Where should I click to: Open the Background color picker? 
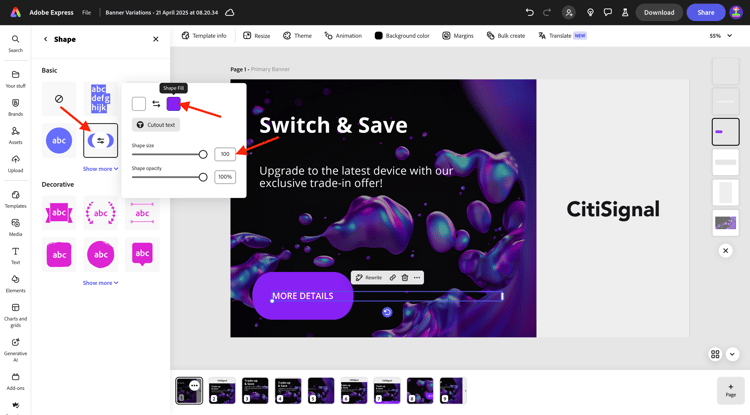click(402, 36)
